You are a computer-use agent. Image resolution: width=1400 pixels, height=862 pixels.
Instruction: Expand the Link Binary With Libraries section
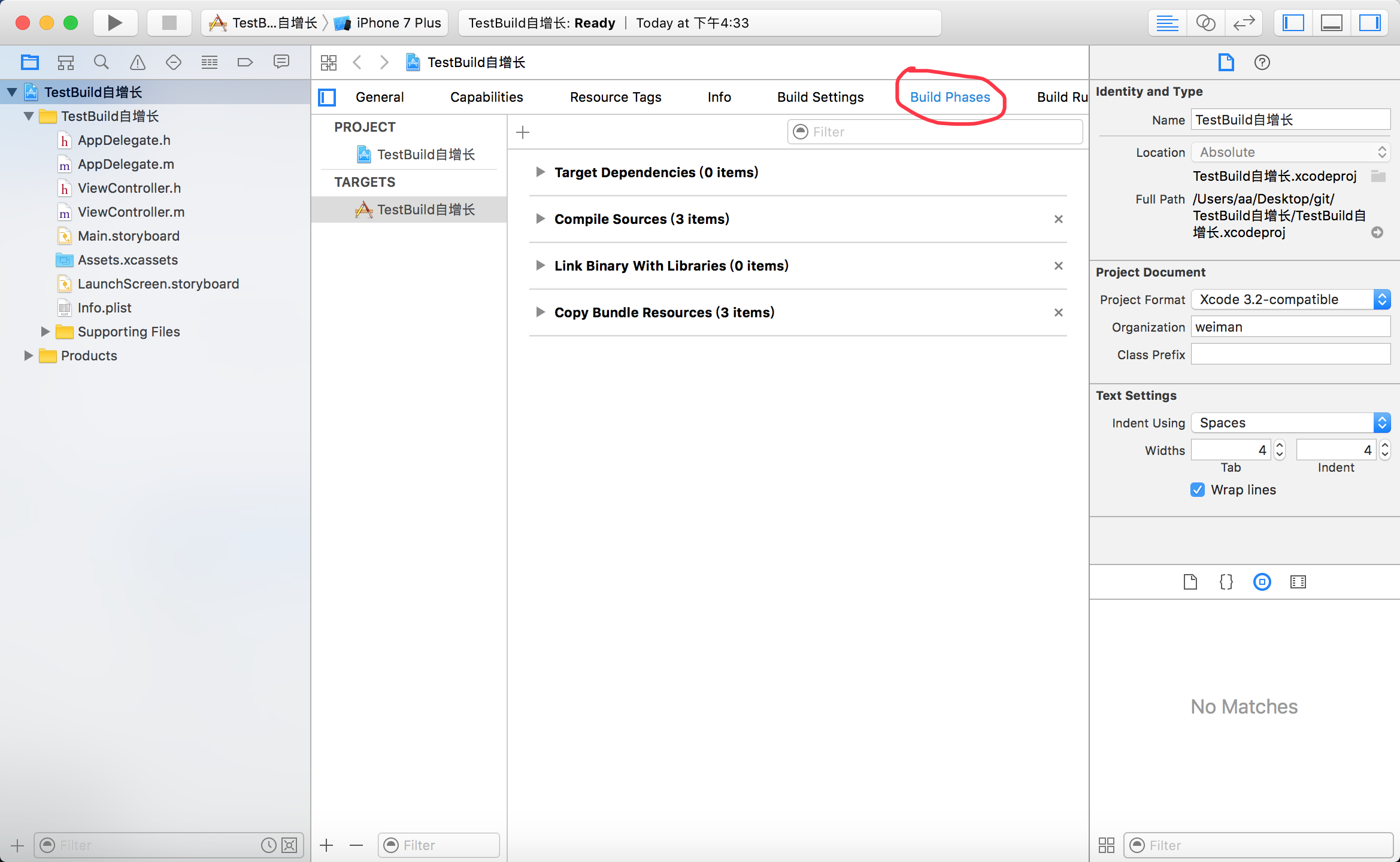[540, 265]
